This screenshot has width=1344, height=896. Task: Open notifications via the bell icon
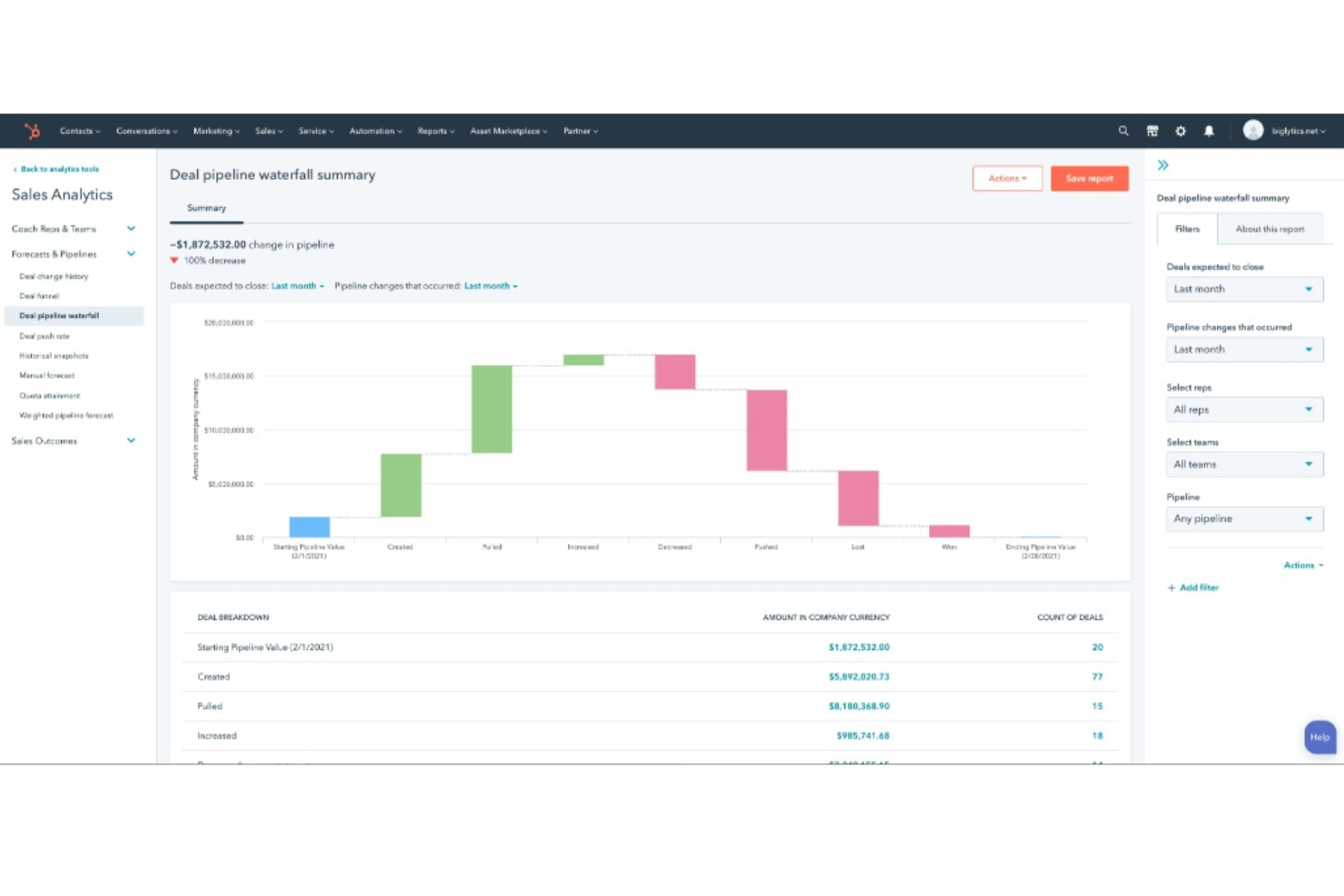[1208, 131]
